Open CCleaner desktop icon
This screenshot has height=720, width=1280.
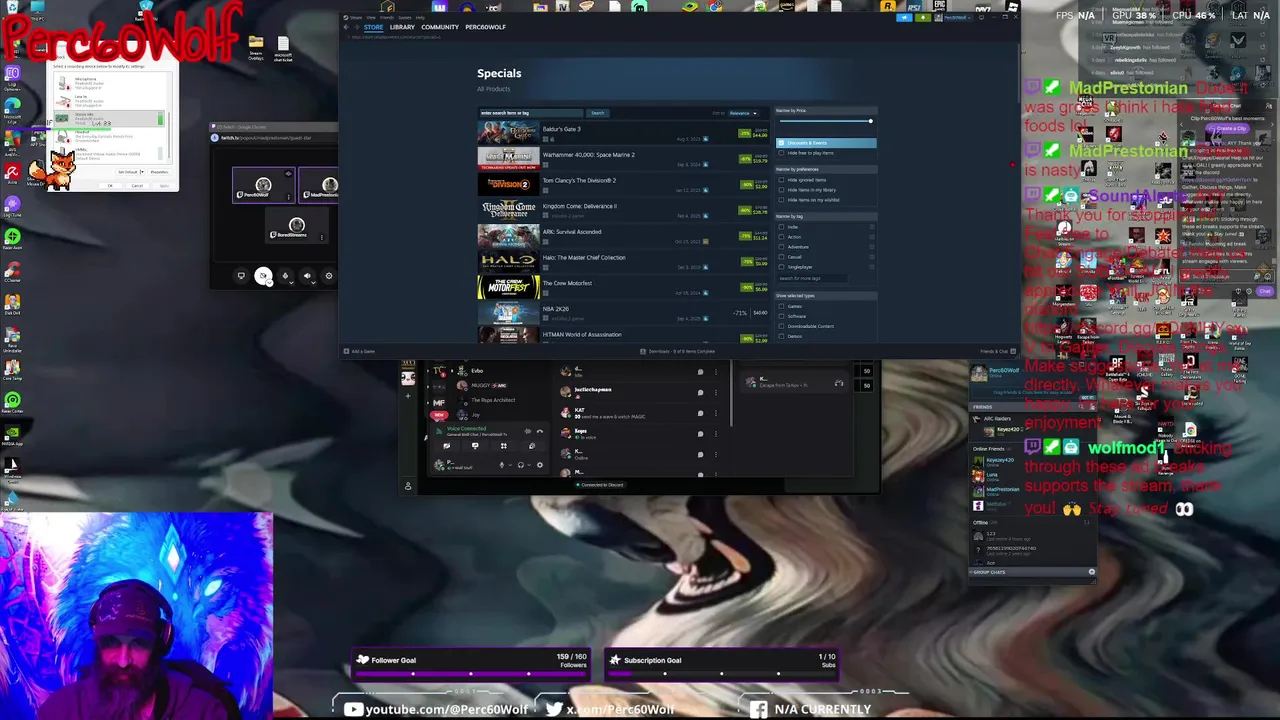(13, 271)
